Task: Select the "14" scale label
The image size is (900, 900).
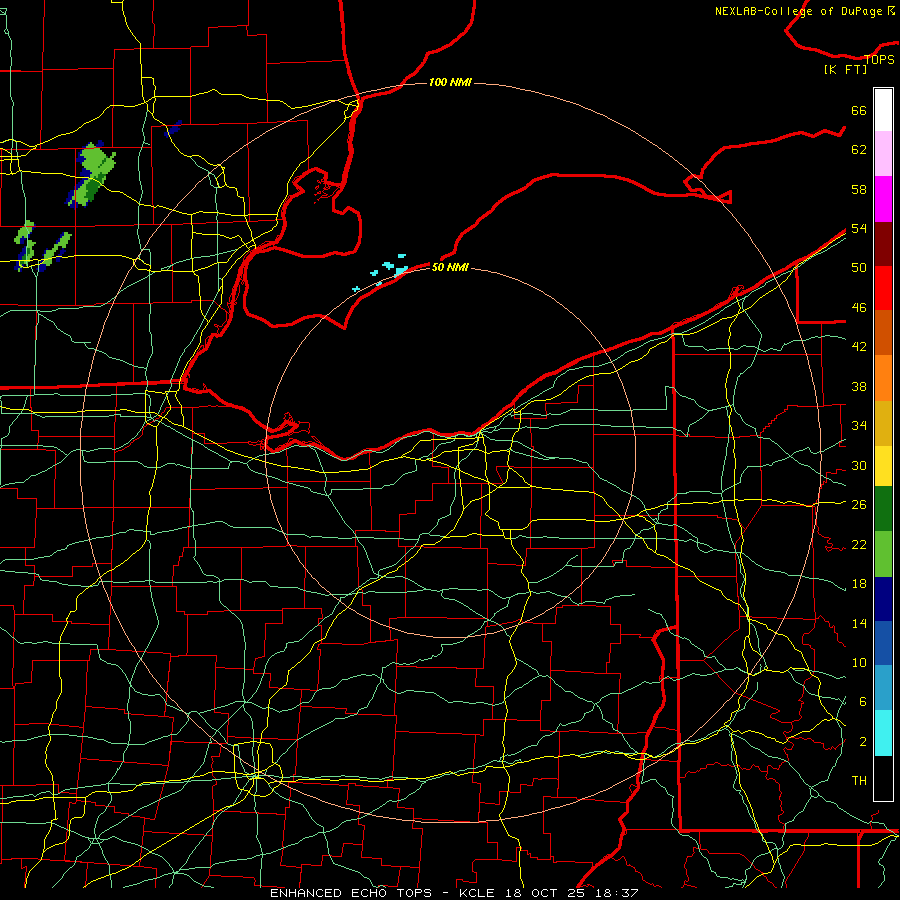Action: pyautogui.click(x=859, y=623)
